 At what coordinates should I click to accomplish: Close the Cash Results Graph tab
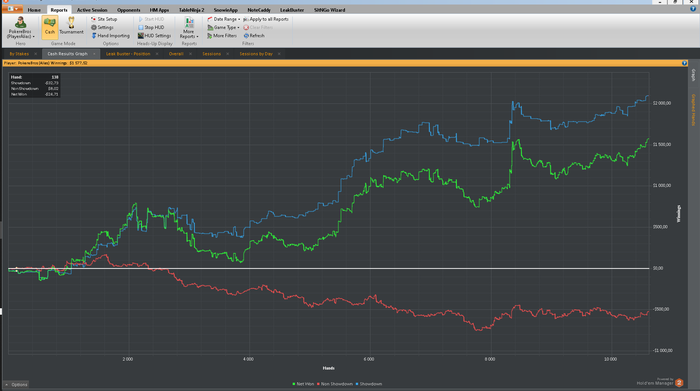point(94,54)
